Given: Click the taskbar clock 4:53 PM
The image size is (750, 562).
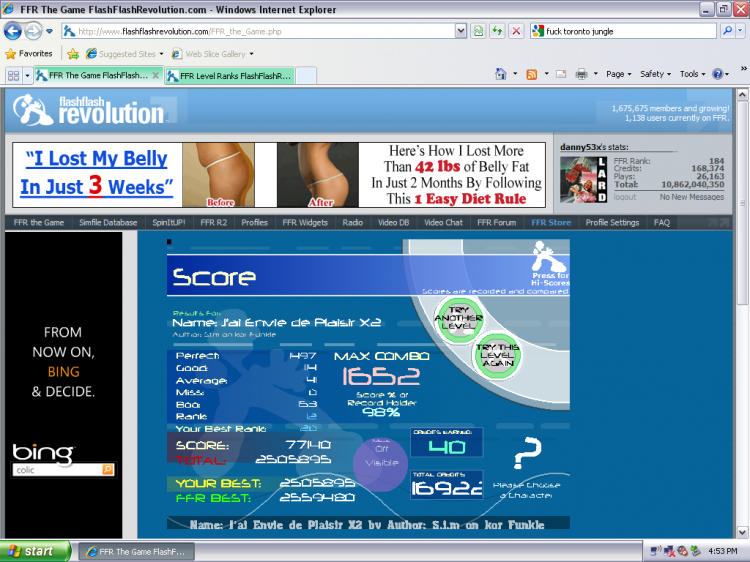Looking at the screenshot, I should click(722, 551).
